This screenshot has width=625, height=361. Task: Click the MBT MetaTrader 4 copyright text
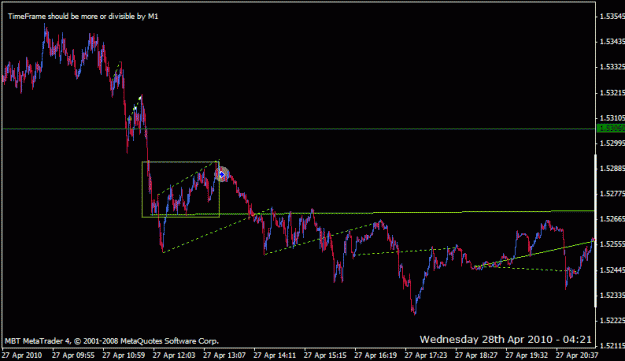tap(112, 341)
